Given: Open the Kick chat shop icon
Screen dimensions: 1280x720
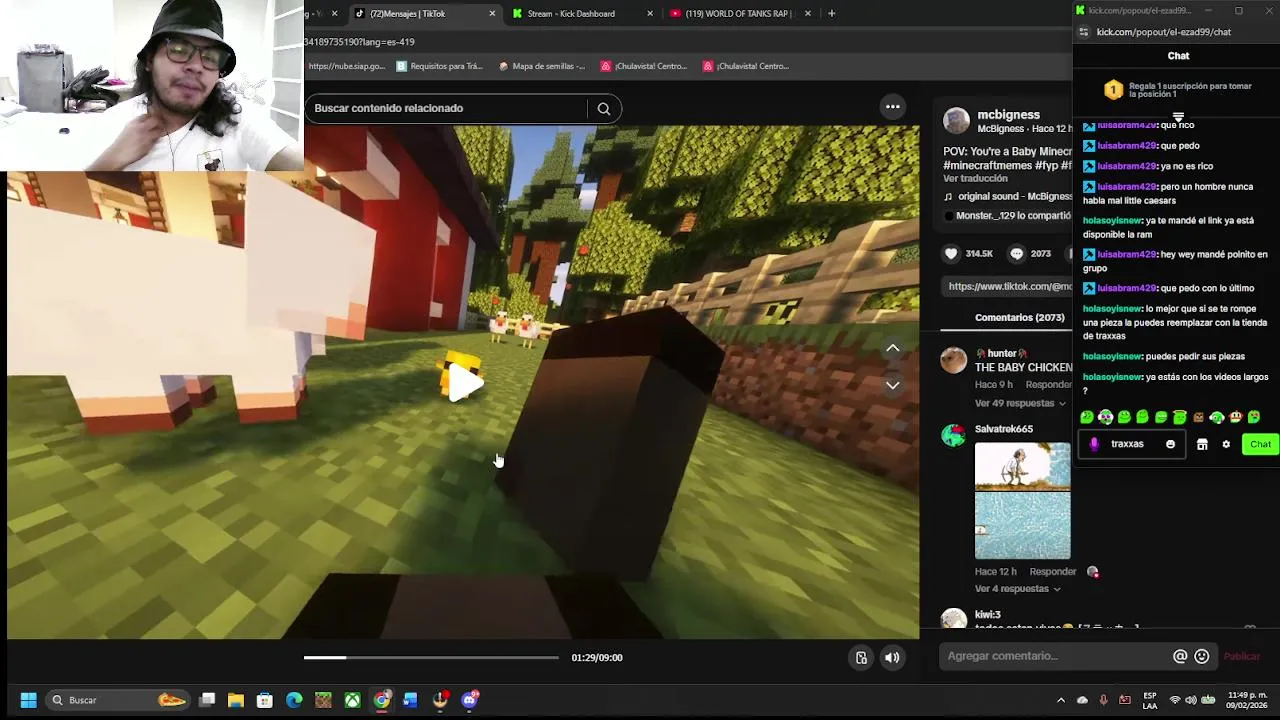Looking at the screenshot, I should (x=1202, y=445).
